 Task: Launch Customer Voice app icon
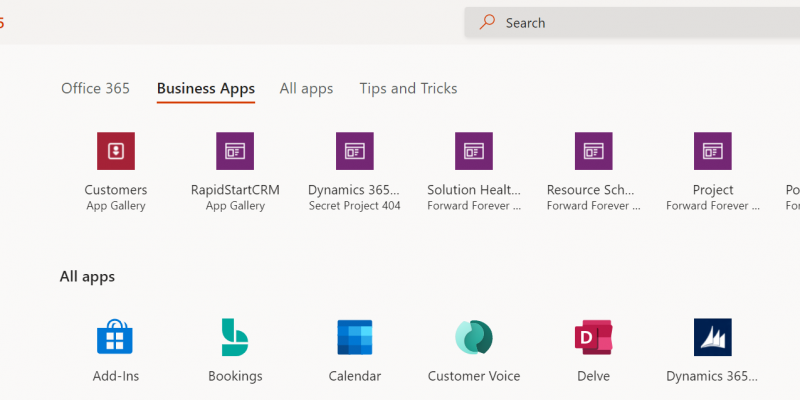point(474,337)
